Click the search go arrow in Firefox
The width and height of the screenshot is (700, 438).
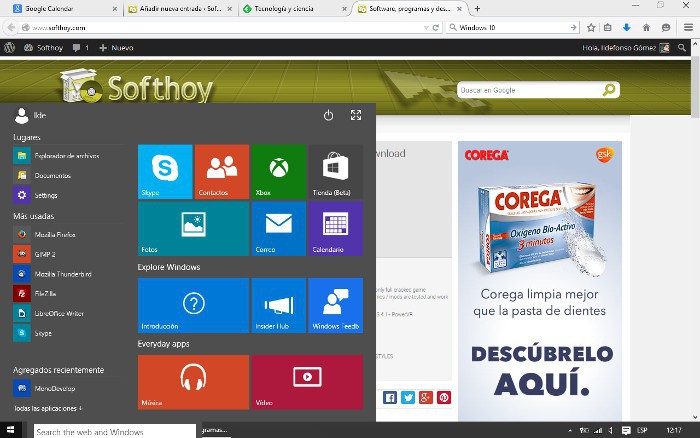click(574, 28)
